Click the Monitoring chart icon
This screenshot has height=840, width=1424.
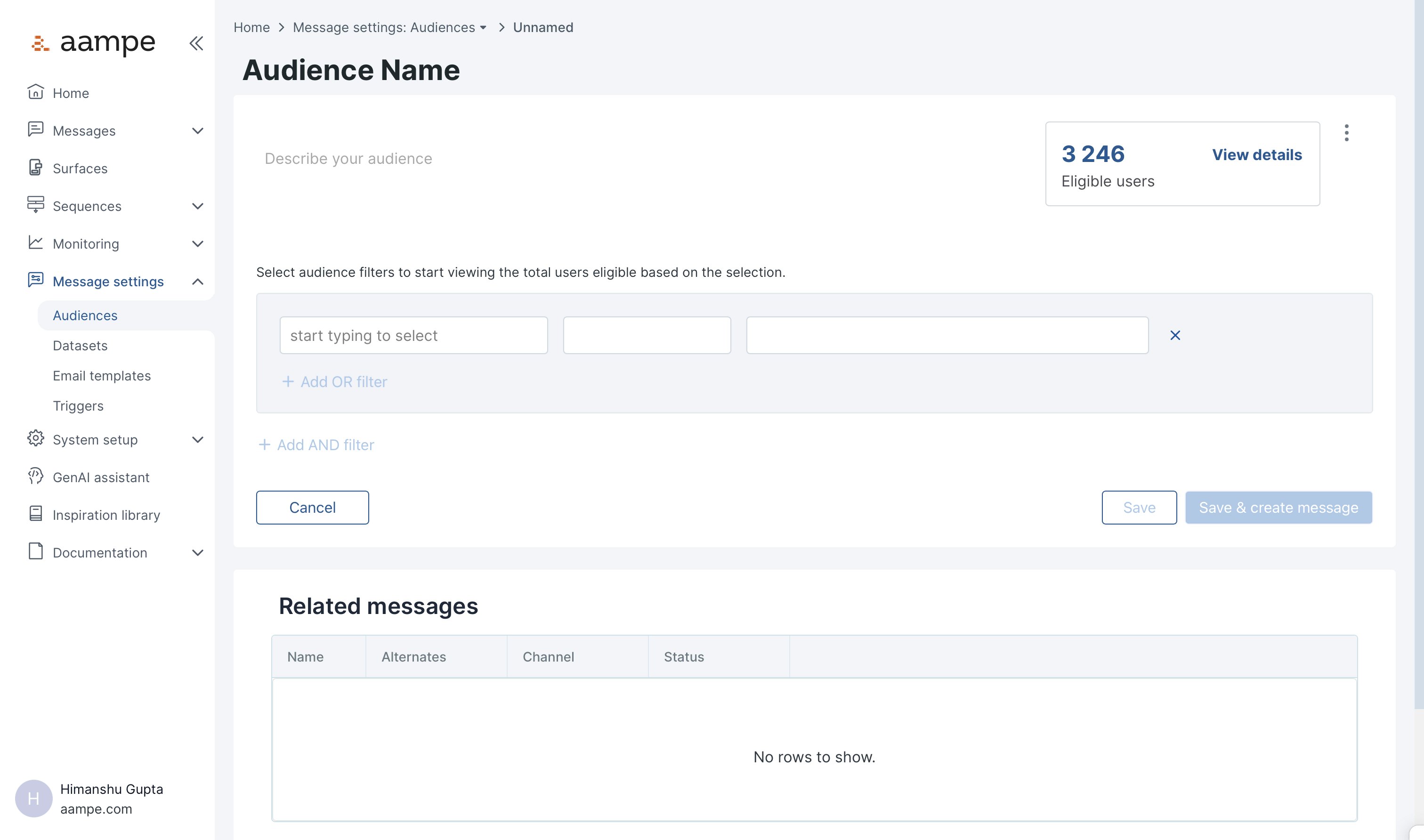pyautogui.click(x=35, y=243)
